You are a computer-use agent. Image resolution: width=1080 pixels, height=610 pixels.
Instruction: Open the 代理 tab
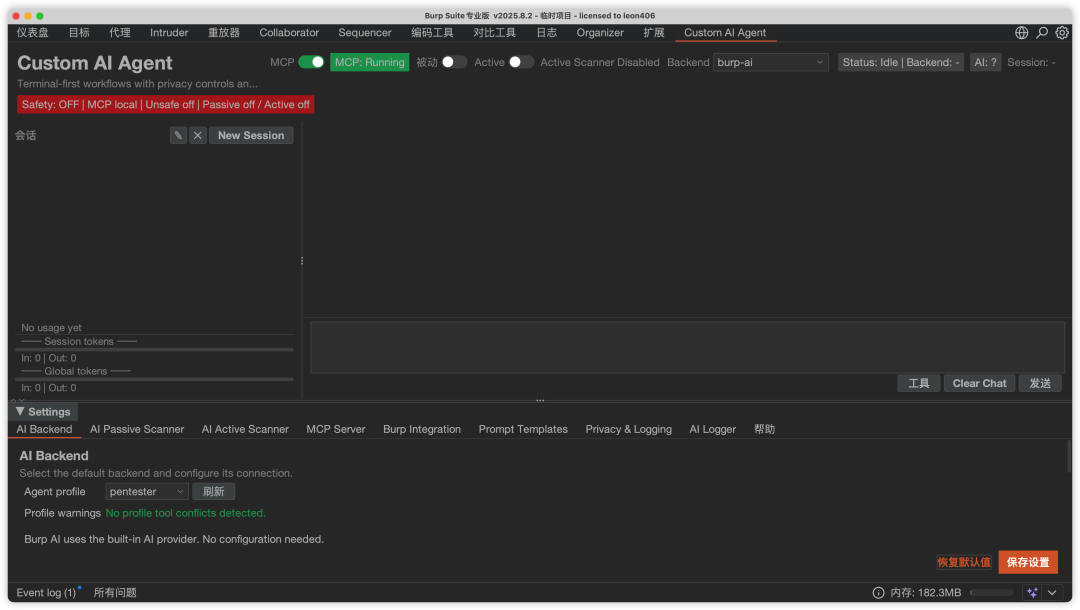click(120, 32)
